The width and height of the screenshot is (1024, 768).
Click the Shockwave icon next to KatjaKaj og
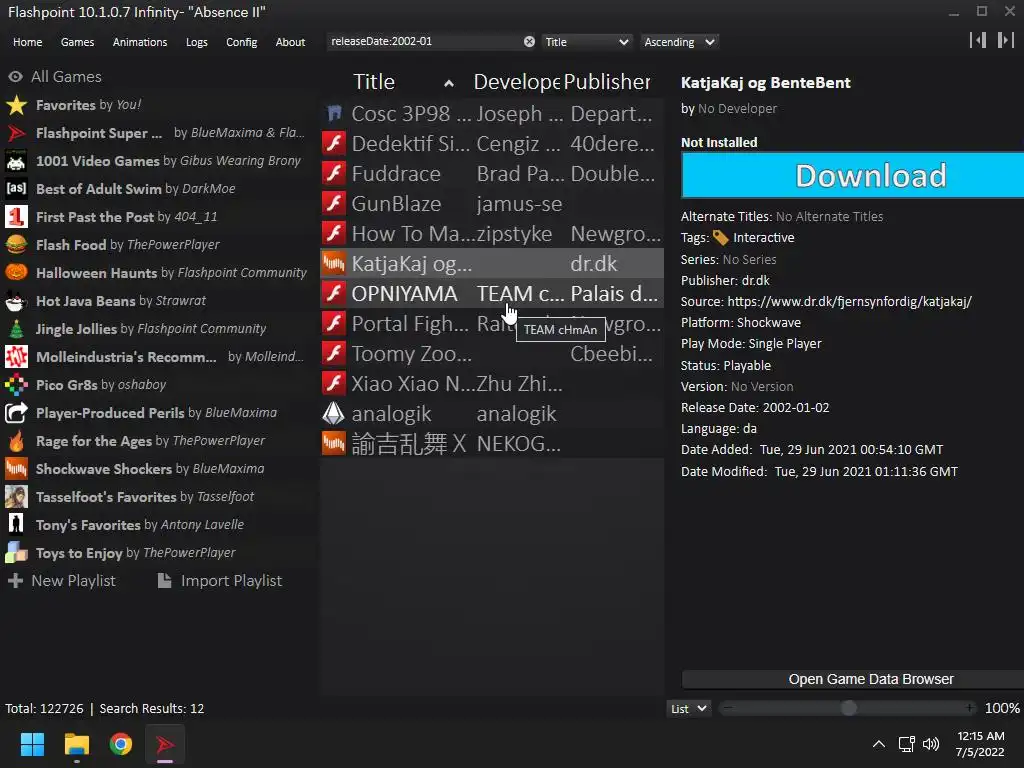[x=334, y=264]
